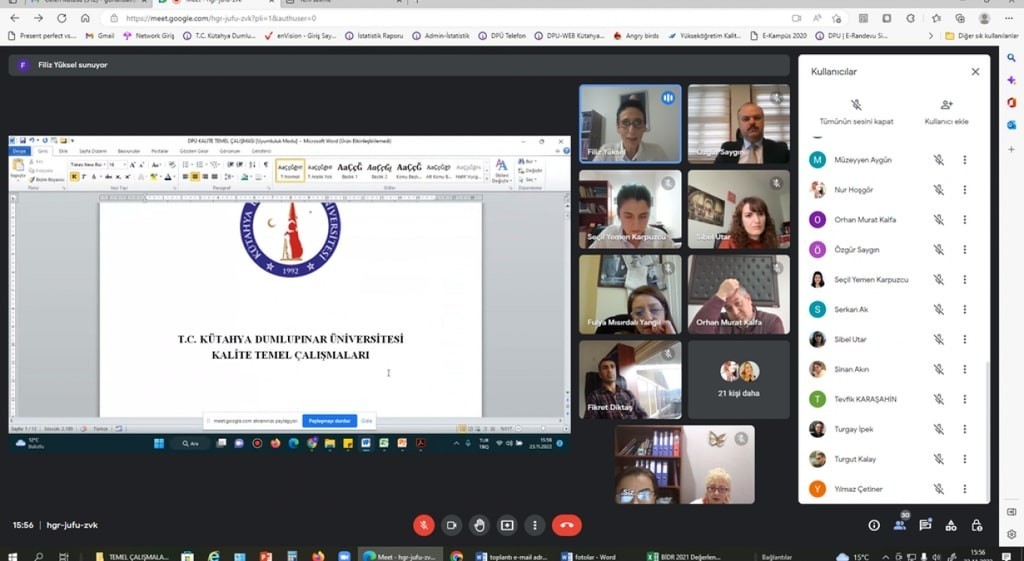Click the present screen icon

click(507, 525)
